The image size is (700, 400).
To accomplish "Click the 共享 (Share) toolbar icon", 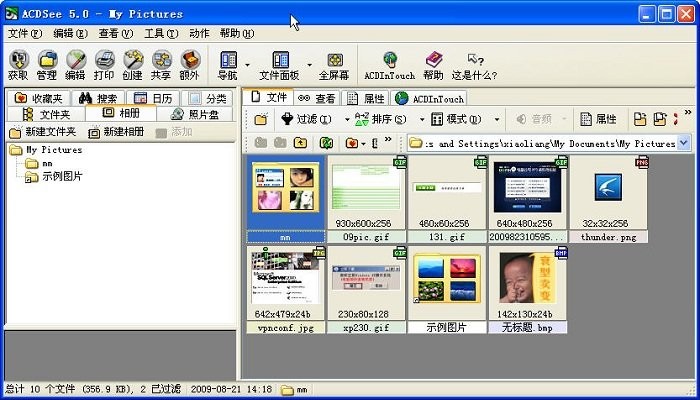I will (x=161, y=65).
